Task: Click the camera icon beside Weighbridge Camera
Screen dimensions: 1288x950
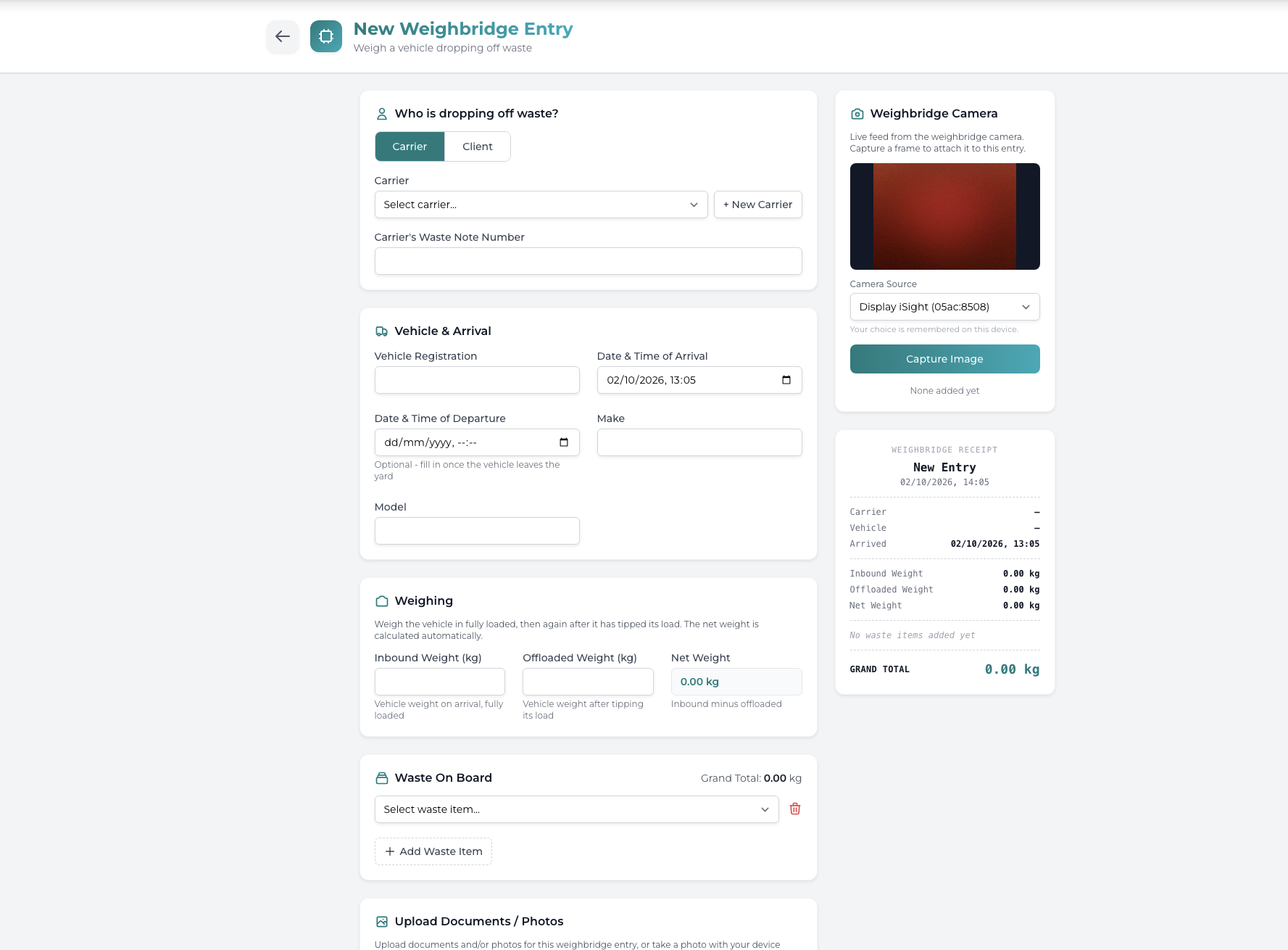Action: 857,114
